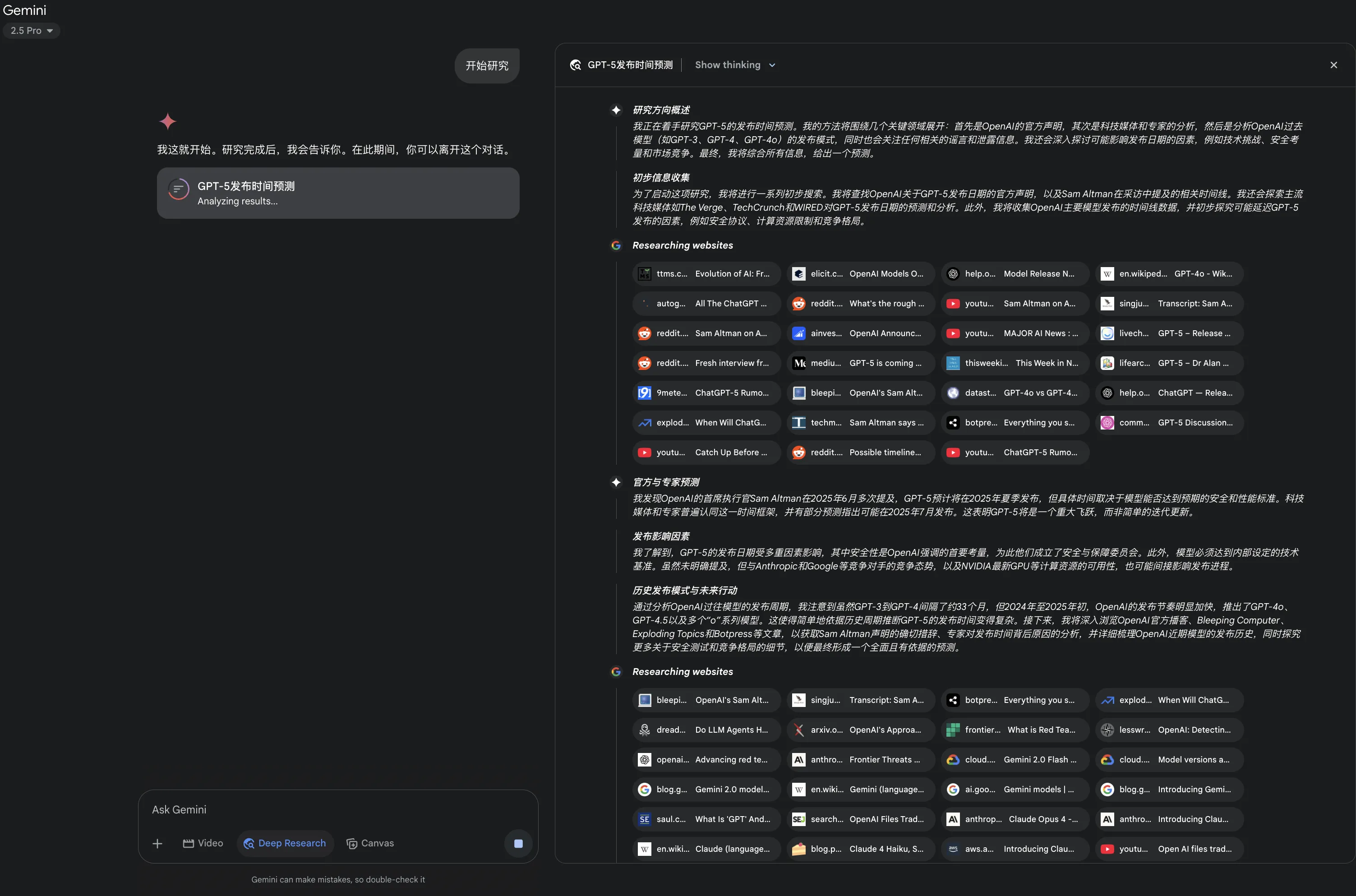
Task: Open help.o... Model Release Notes source
Action: (1015, 274)
